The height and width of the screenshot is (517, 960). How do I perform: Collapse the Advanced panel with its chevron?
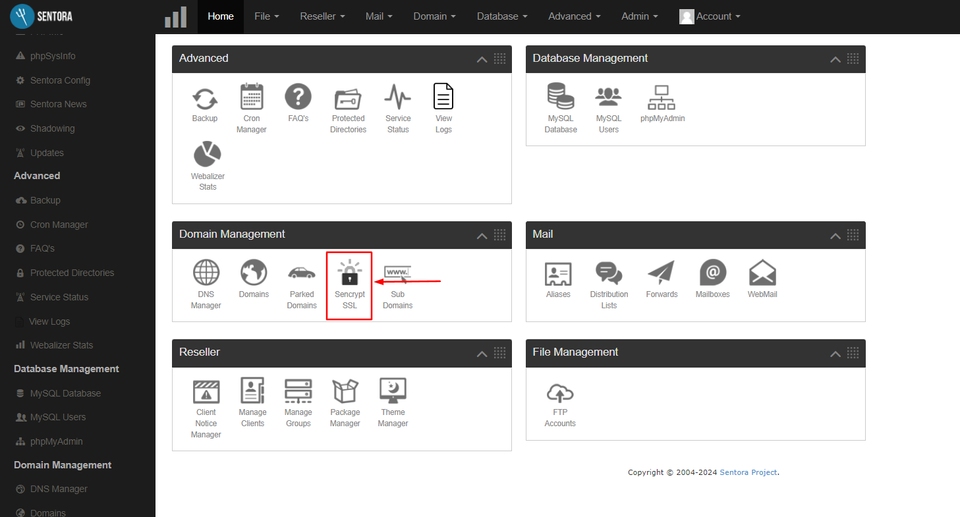pyautogui.click(x=482, y=59)
